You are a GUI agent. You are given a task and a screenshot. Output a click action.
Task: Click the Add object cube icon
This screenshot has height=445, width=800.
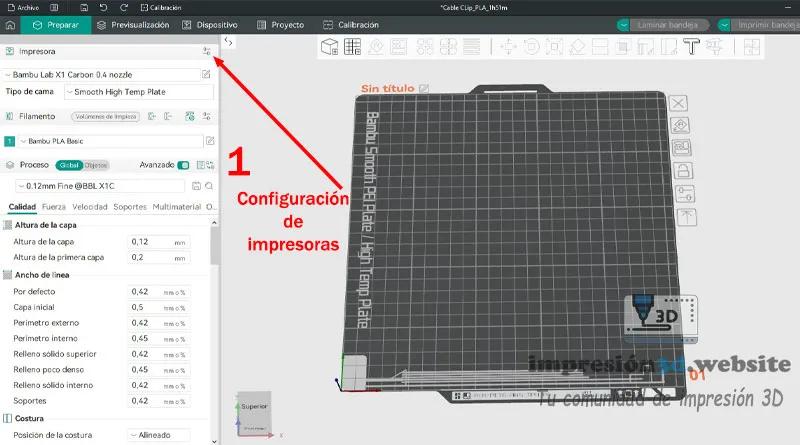[330, 46]
